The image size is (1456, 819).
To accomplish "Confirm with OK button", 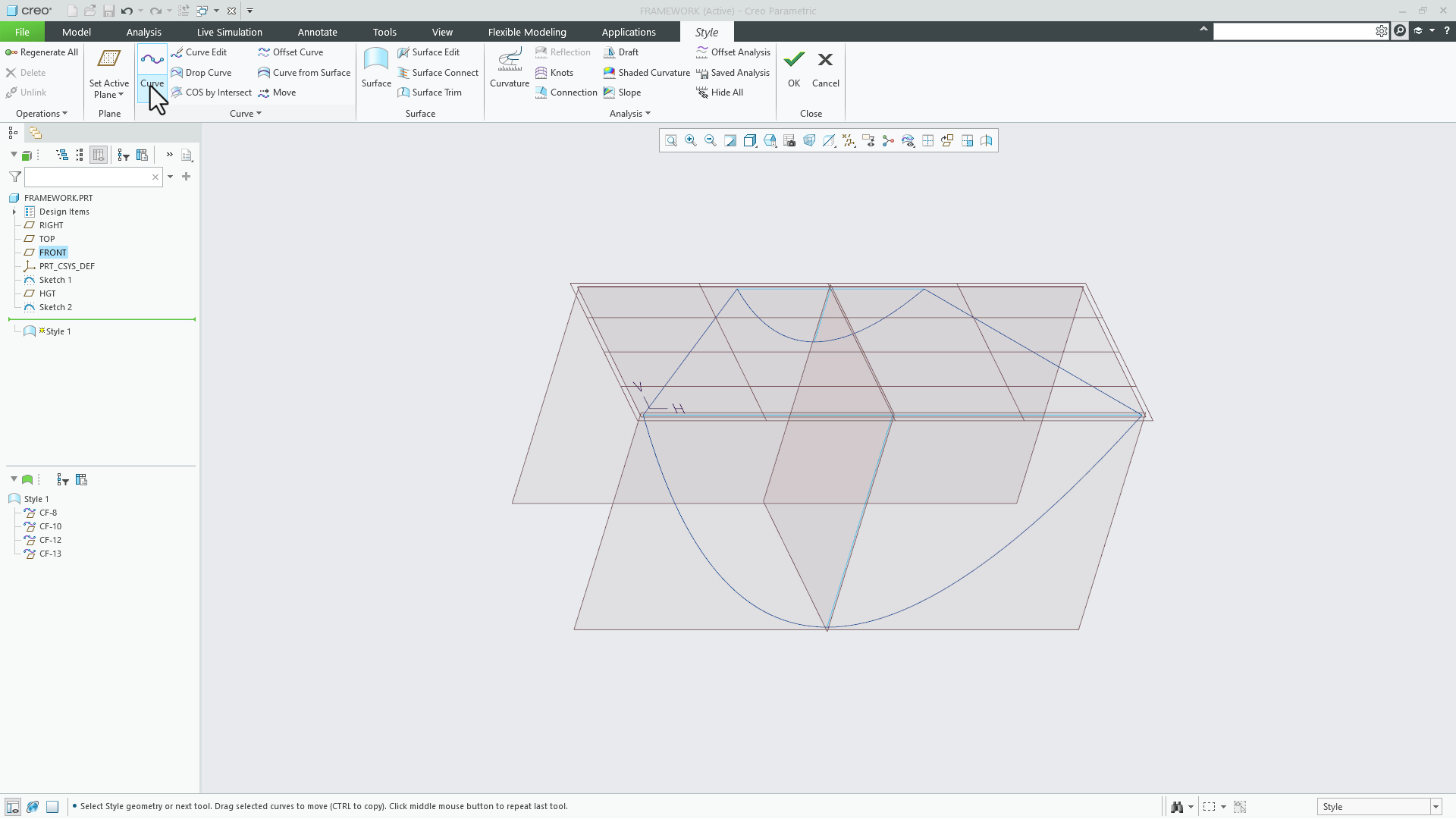I will point(794,70).
